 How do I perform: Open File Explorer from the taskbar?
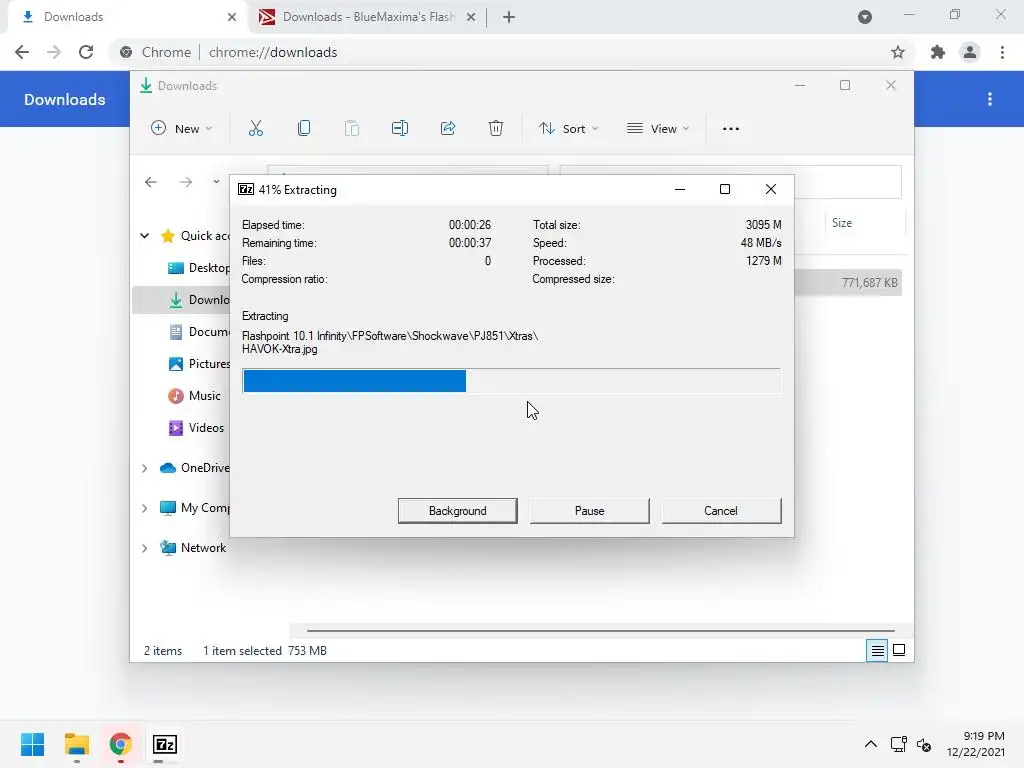click(77, 744)
